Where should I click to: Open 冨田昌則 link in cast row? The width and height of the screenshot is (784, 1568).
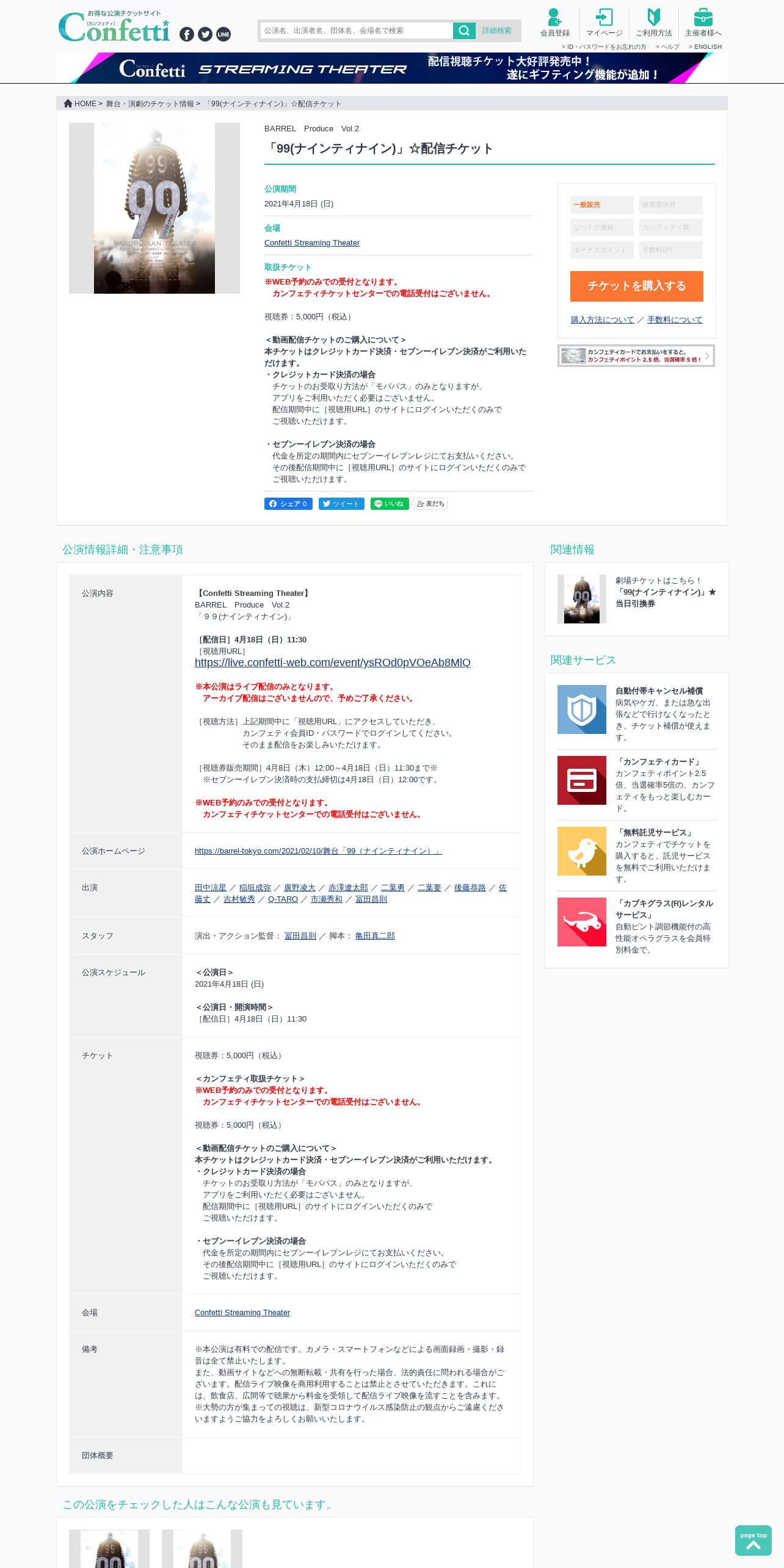point(371,899)
